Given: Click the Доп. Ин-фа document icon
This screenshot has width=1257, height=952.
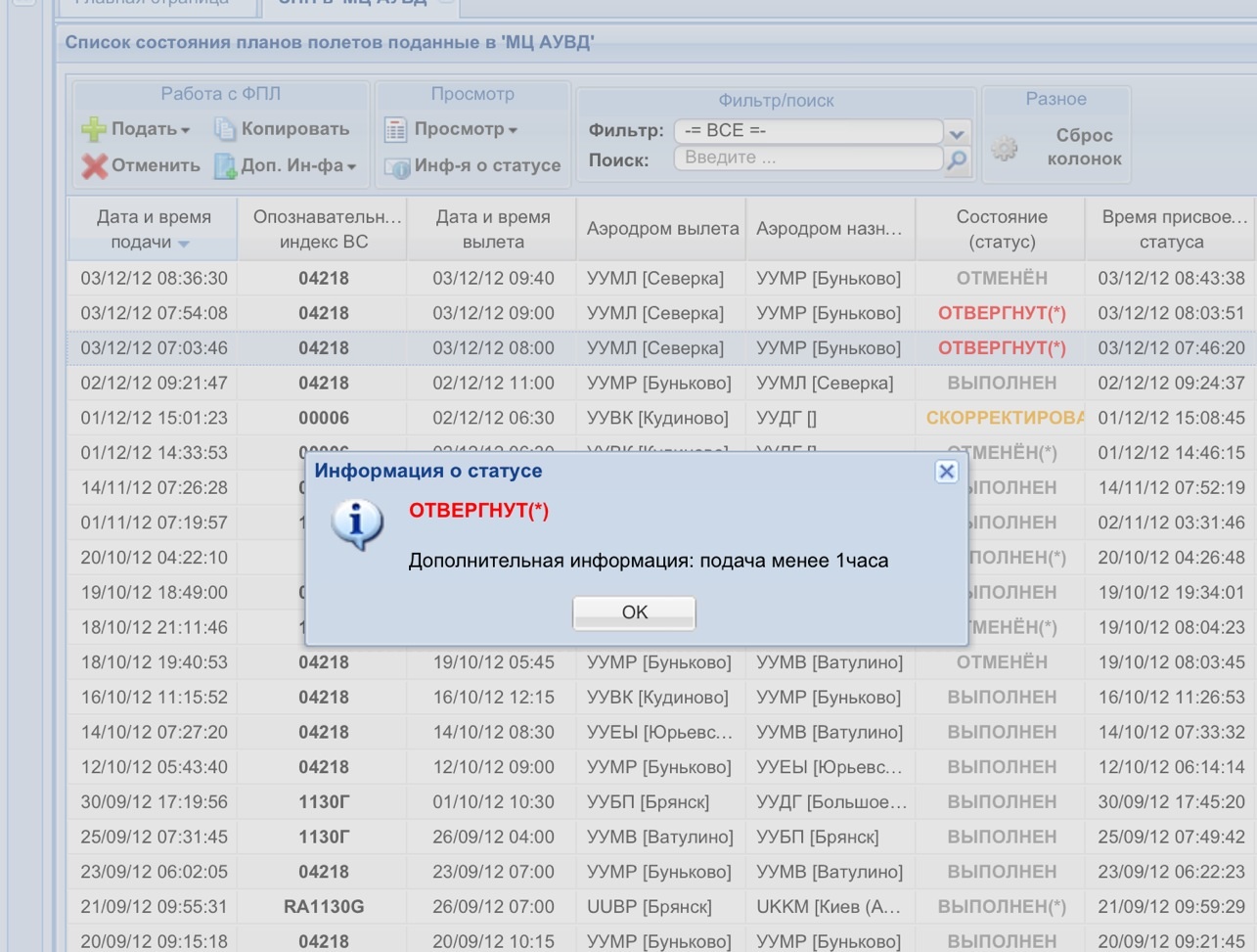Looking at the screenshot, I should point(225,166).
